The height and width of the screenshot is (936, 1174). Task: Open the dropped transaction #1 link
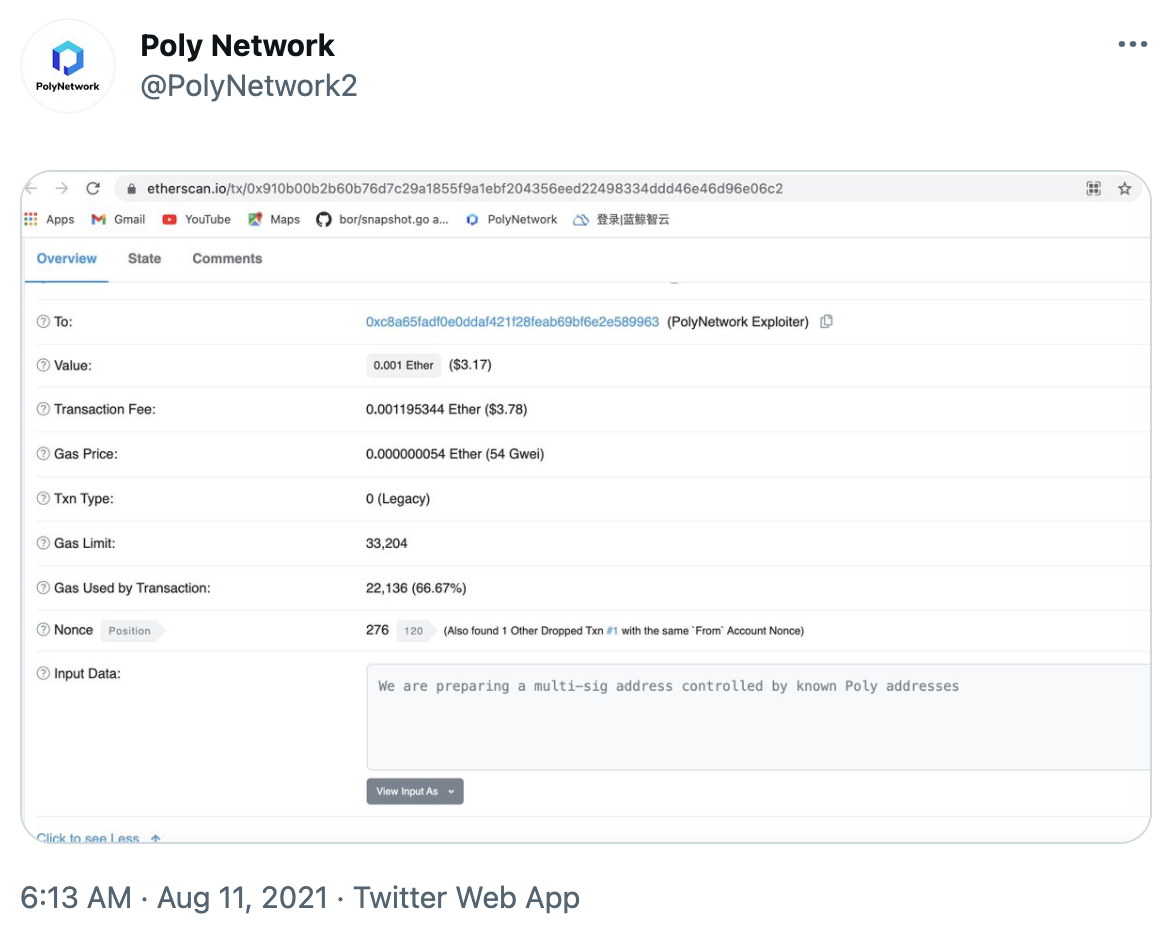click(x=612, y=631)
